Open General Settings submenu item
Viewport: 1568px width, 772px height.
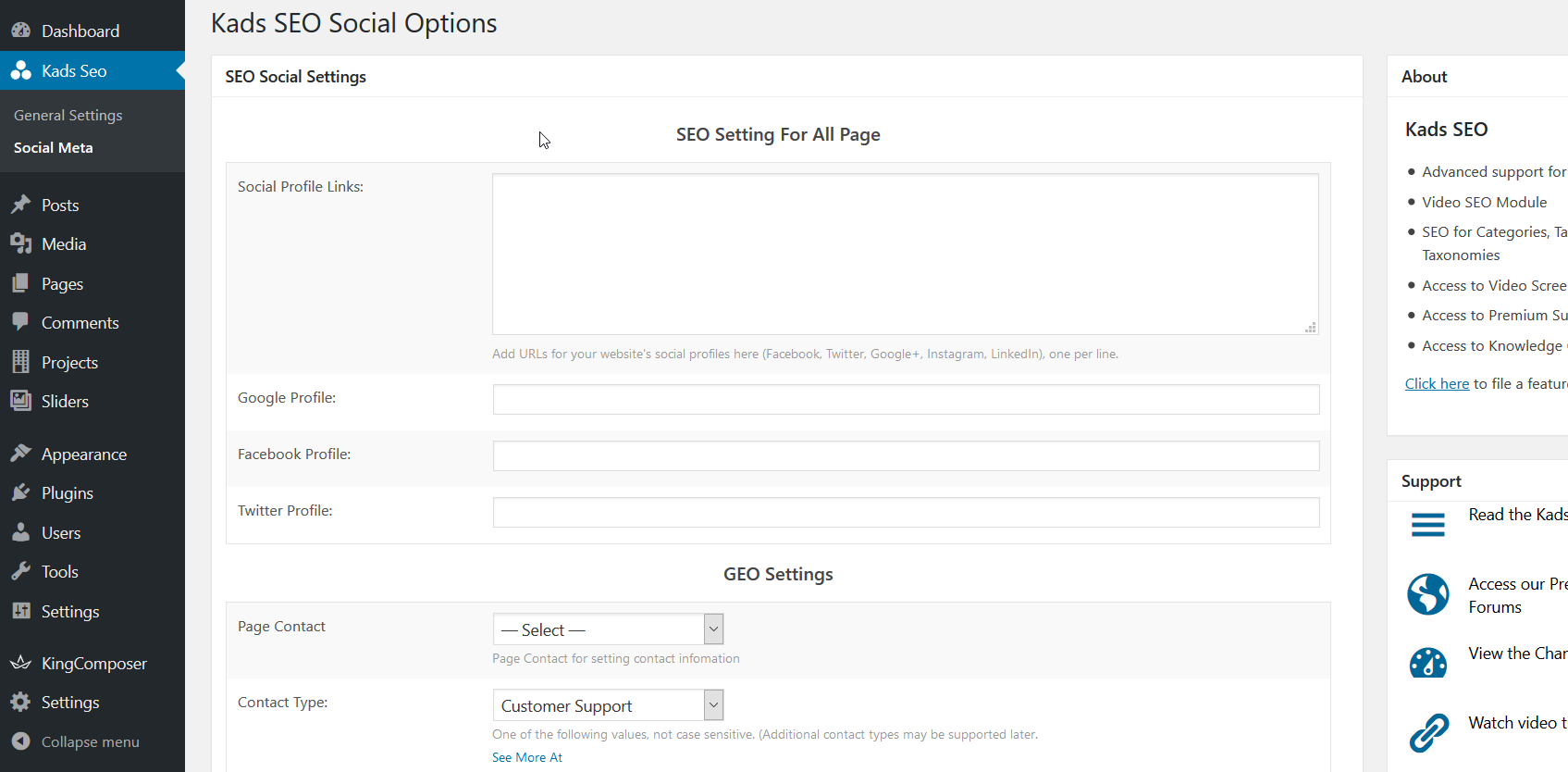tap(68, 115)
